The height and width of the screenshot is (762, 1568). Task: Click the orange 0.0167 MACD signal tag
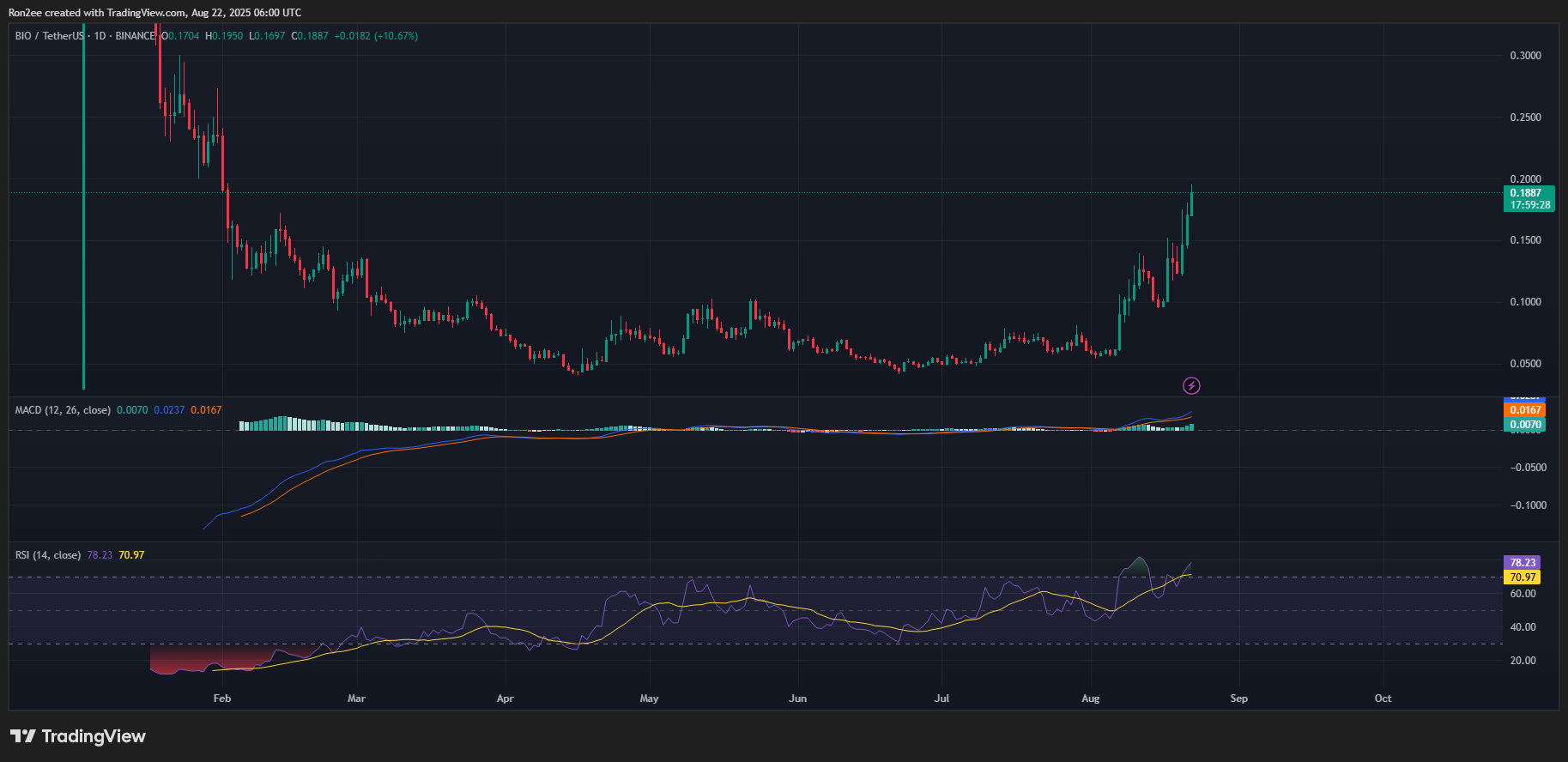tap(1525, 410)
